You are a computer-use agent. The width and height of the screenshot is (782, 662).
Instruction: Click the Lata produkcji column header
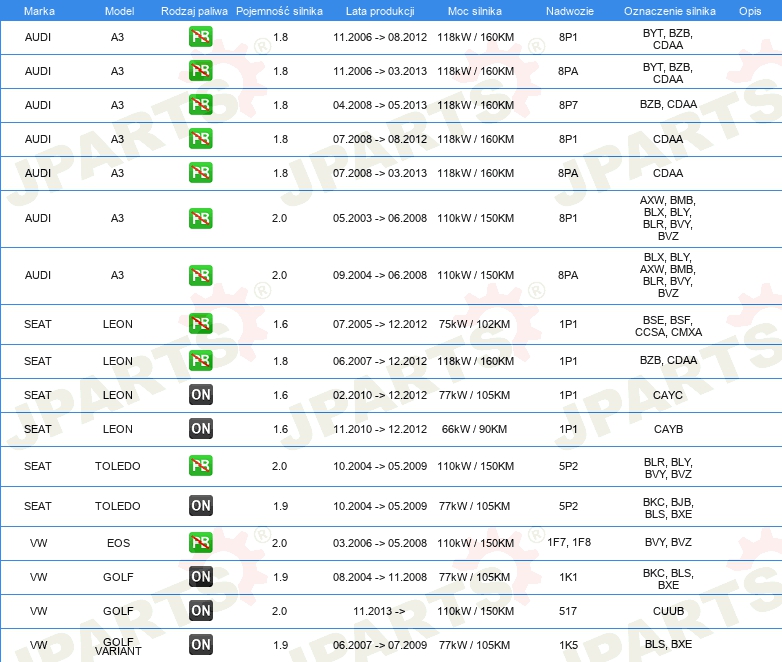pyautogui.click(x=379, y=10)
